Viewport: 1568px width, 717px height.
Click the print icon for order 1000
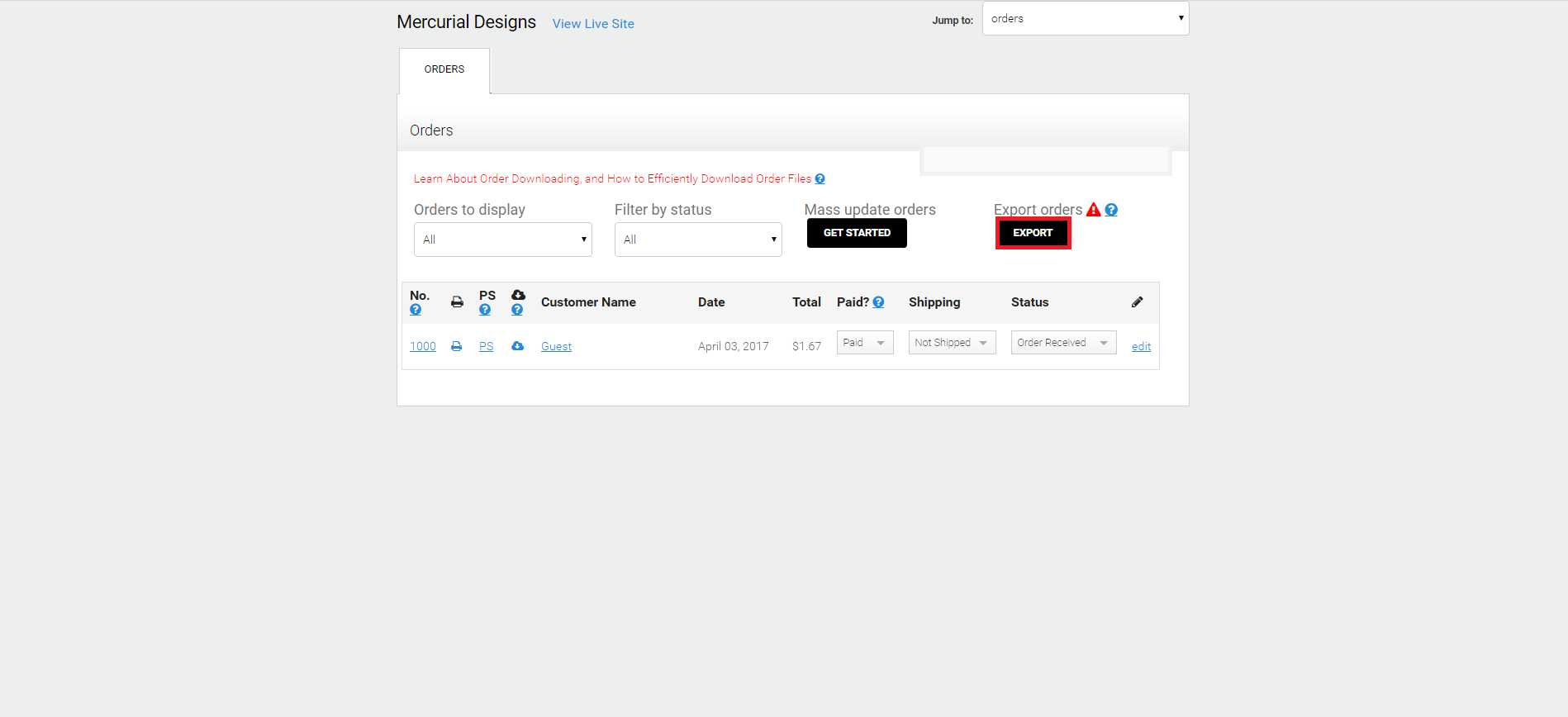[456, 346]
